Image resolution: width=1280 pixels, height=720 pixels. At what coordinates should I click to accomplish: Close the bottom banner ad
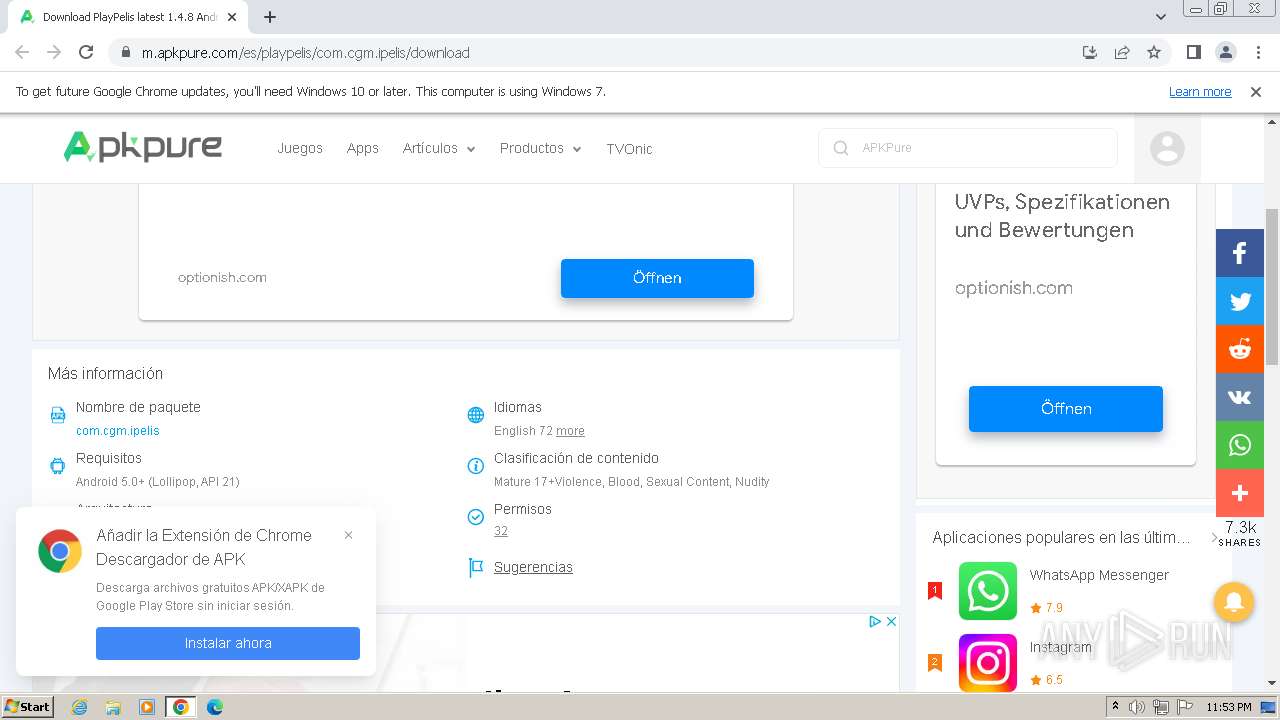click(891, 621)
